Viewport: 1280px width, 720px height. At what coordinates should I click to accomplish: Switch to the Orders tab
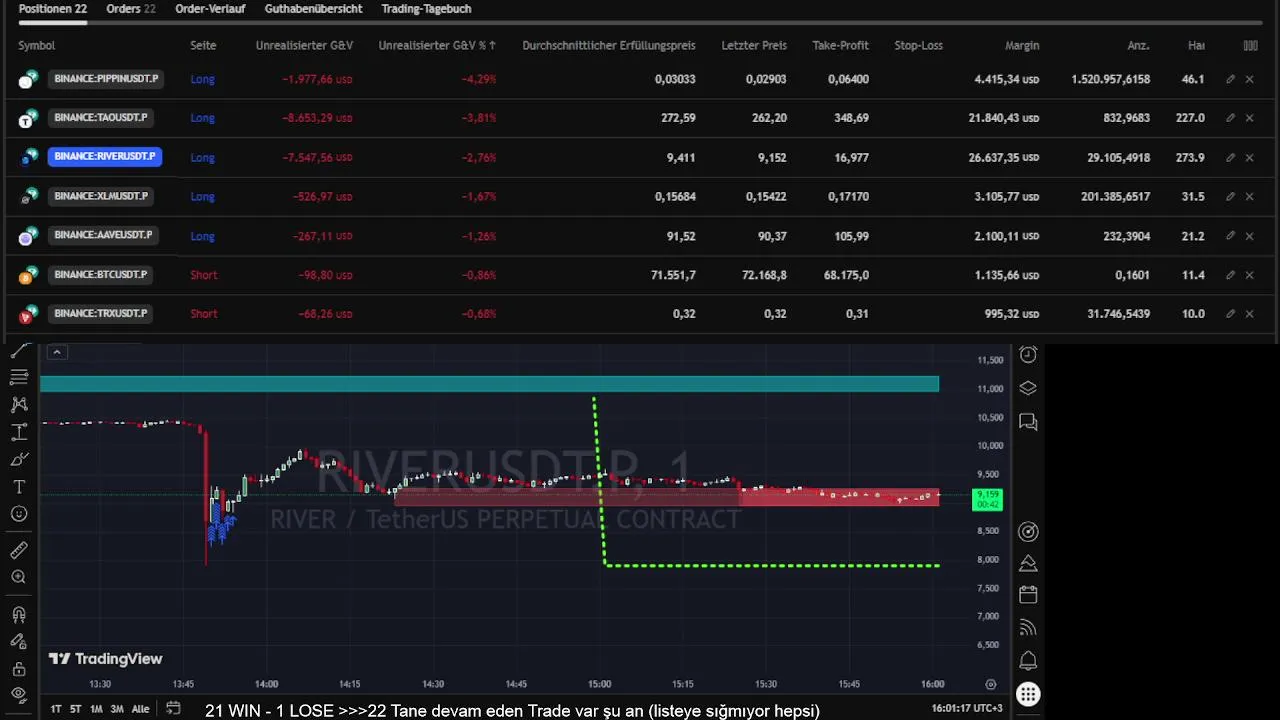(x=131, y=9)
